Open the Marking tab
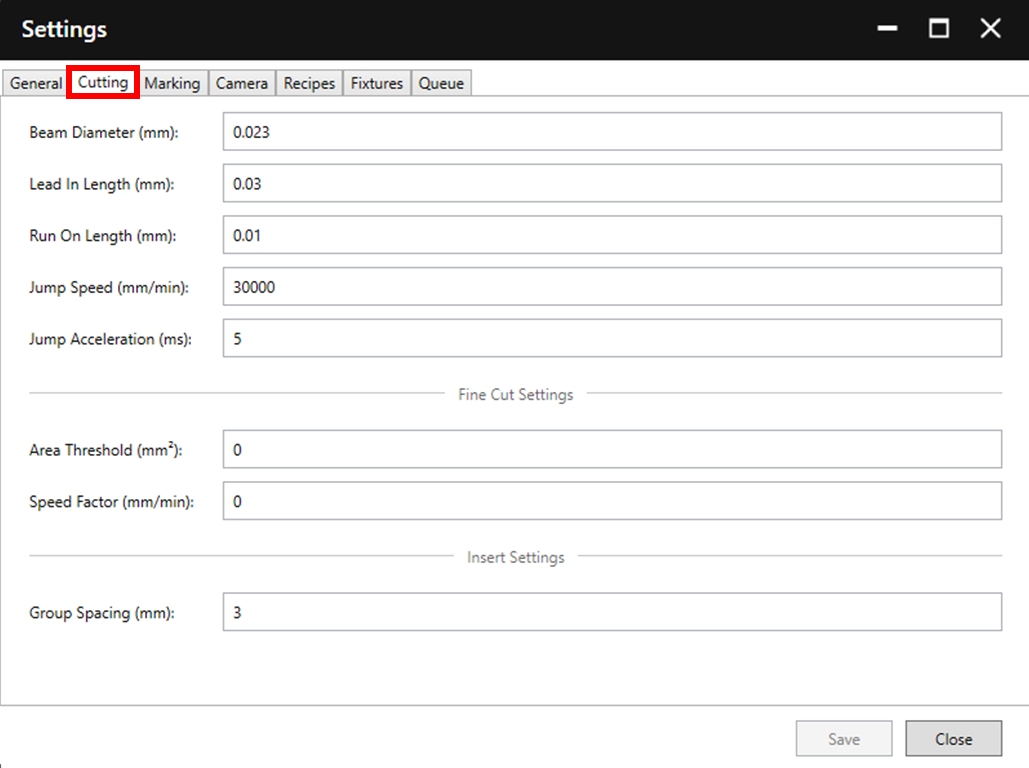Viewport: 1029px width, 768px height. (173, 83)
